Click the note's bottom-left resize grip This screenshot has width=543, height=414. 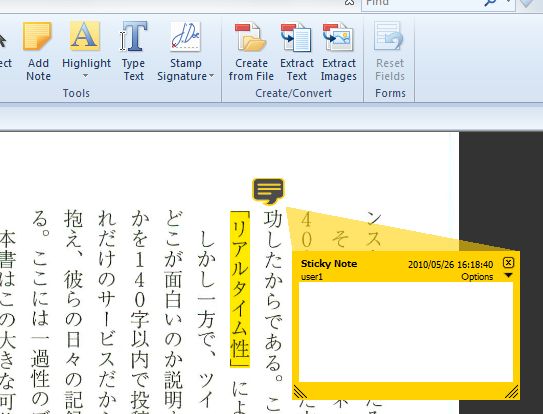pos(300,392)
